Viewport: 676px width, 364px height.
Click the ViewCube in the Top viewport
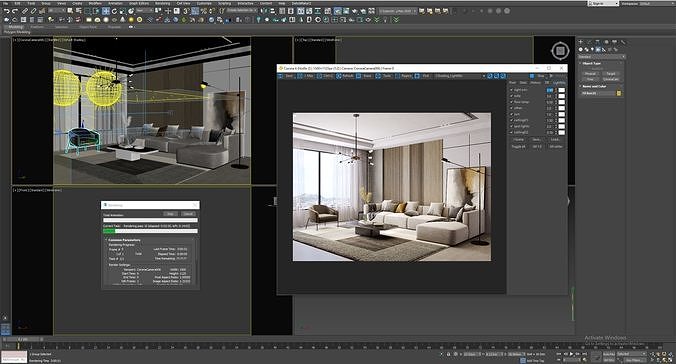coord(560,51)
